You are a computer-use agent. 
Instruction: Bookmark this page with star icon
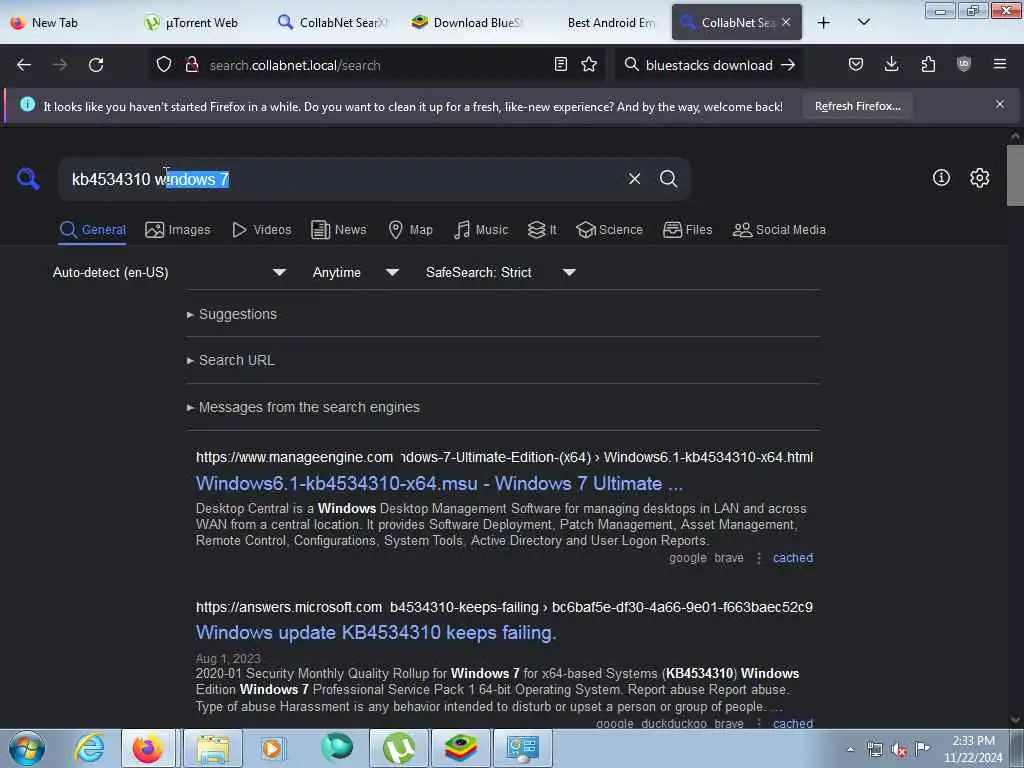coord(589,65)
